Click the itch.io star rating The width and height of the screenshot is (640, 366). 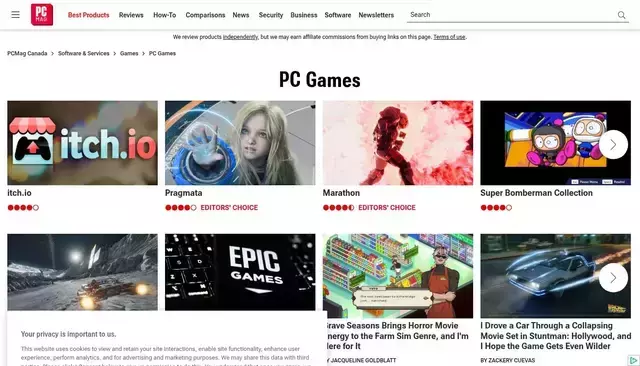click(23, 208)
